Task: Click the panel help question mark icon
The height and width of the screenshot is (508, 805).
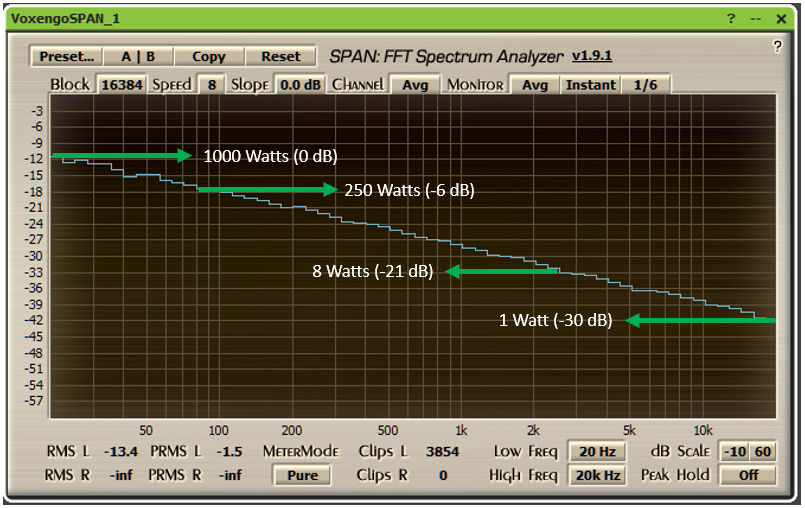Action: [777, 46]
